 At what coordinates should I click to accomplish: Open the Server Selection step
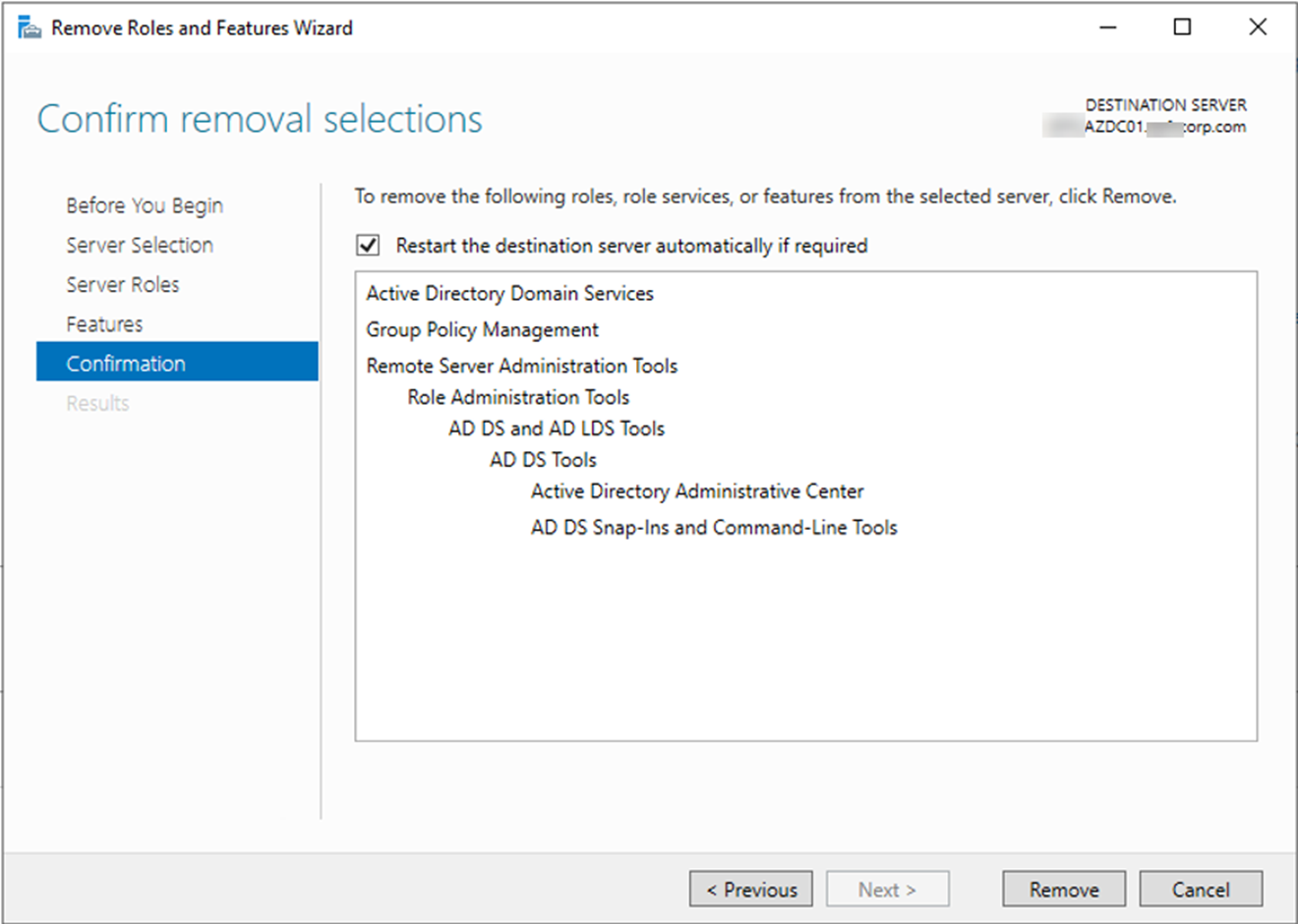coord(140,245)
